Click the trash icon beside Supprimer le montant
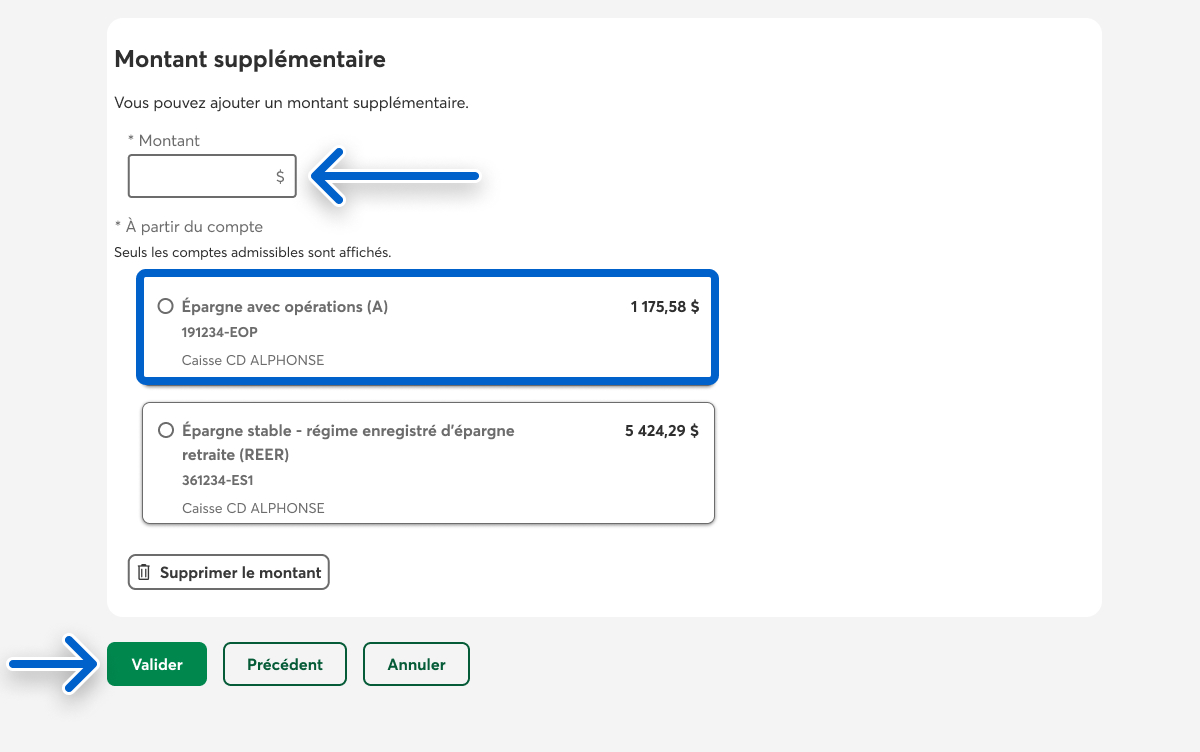1200x752 pixels. (144, 573)
